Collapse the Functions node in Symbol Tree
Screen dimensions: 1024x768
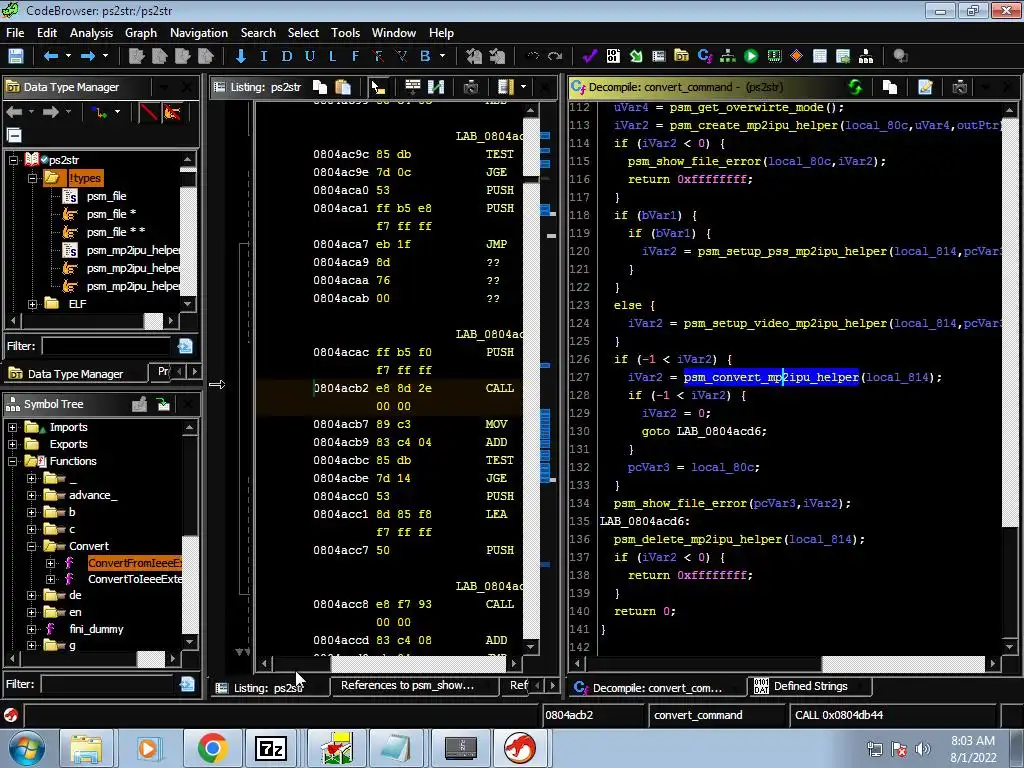click(x=12, y=461)
